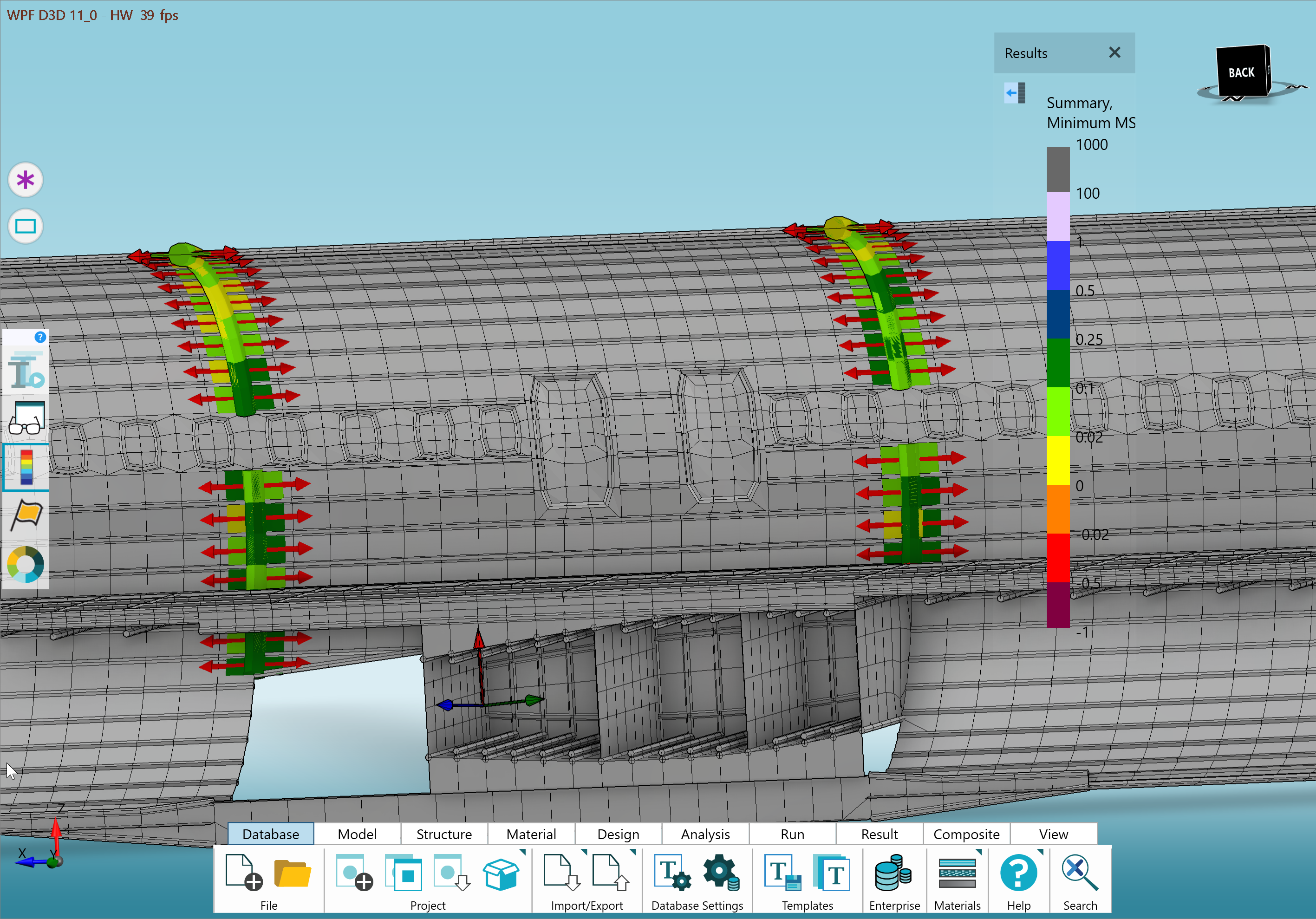
Task: Switch to the Model tab
Action: (x=357, y=834)
